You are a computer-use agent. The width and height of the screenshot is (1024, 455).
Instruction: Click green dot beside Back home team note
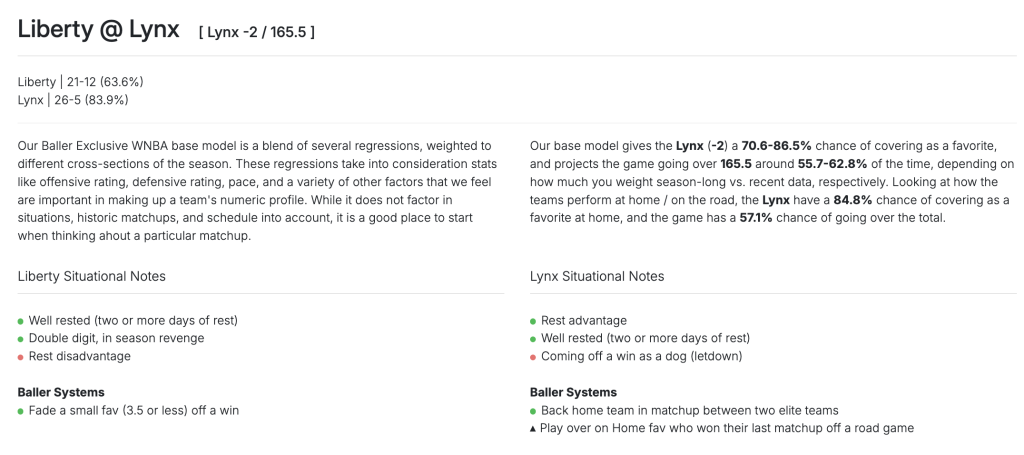(x=533, y=411)
